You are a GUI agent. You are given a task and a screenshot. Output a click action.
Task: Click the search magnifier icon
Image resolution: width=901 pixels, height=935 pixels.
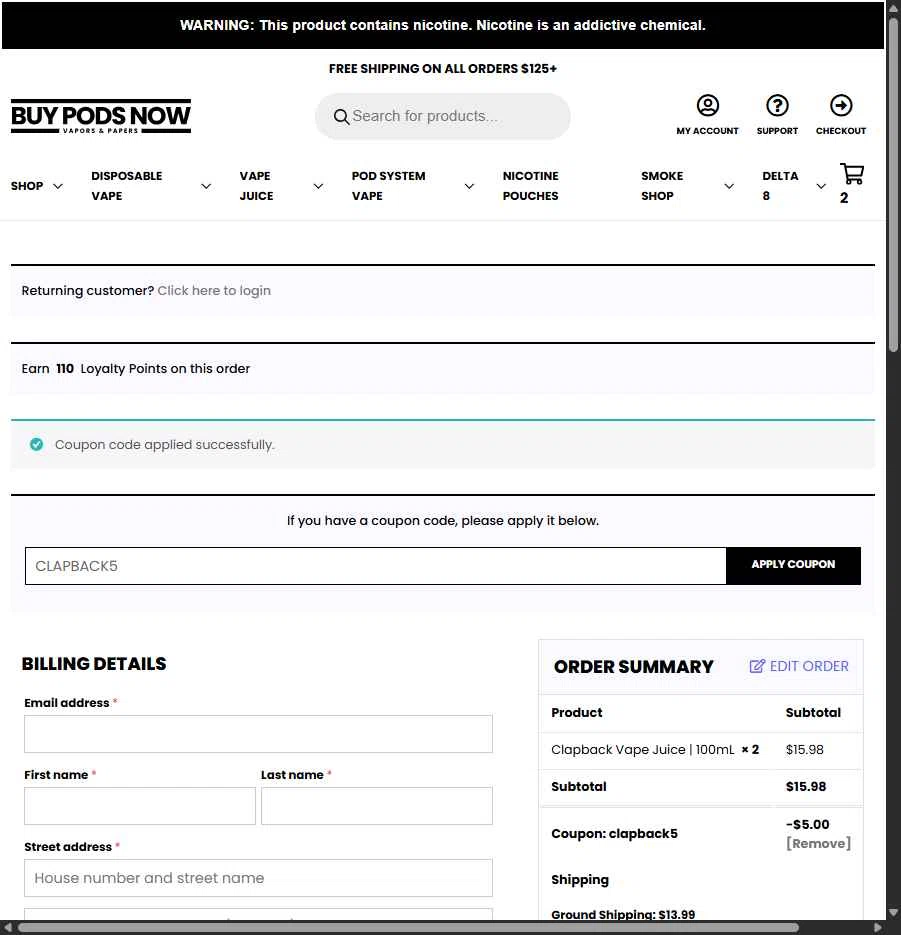(x=342, y=117)
